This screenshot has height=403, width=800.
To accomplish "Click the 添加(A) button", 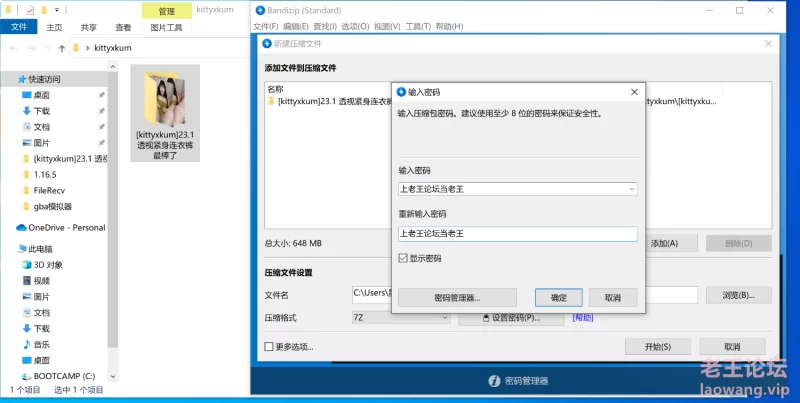I will tap(664, 243).
